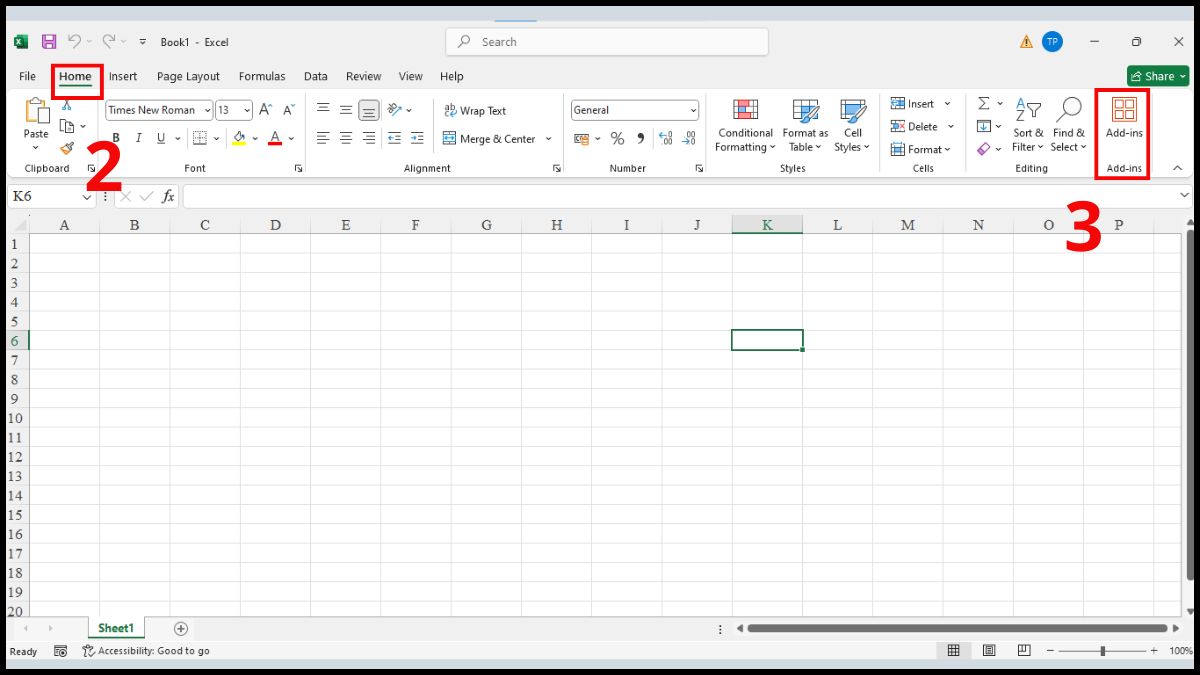The height and width of the screenshot is (675, 1200).
Task: Click the Save icon in title bar
Action: pyautogui.click(x=49, y=42)
